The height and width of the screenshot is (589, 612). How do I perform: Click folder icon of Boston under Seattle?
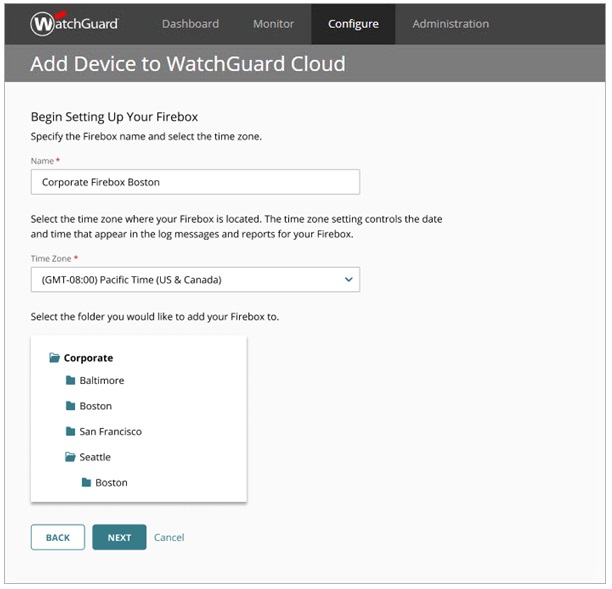86,482
